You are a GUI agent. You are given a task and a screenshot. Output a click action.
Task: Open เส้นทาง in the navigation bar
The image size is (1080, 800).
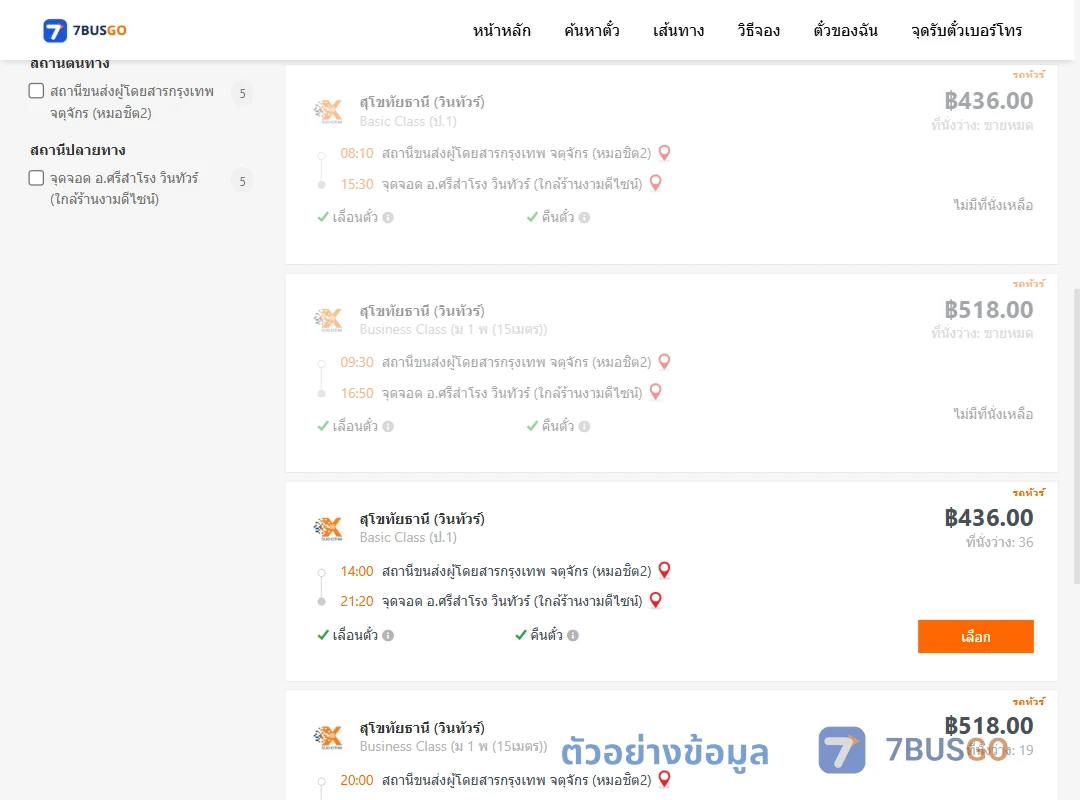[678, 30]
